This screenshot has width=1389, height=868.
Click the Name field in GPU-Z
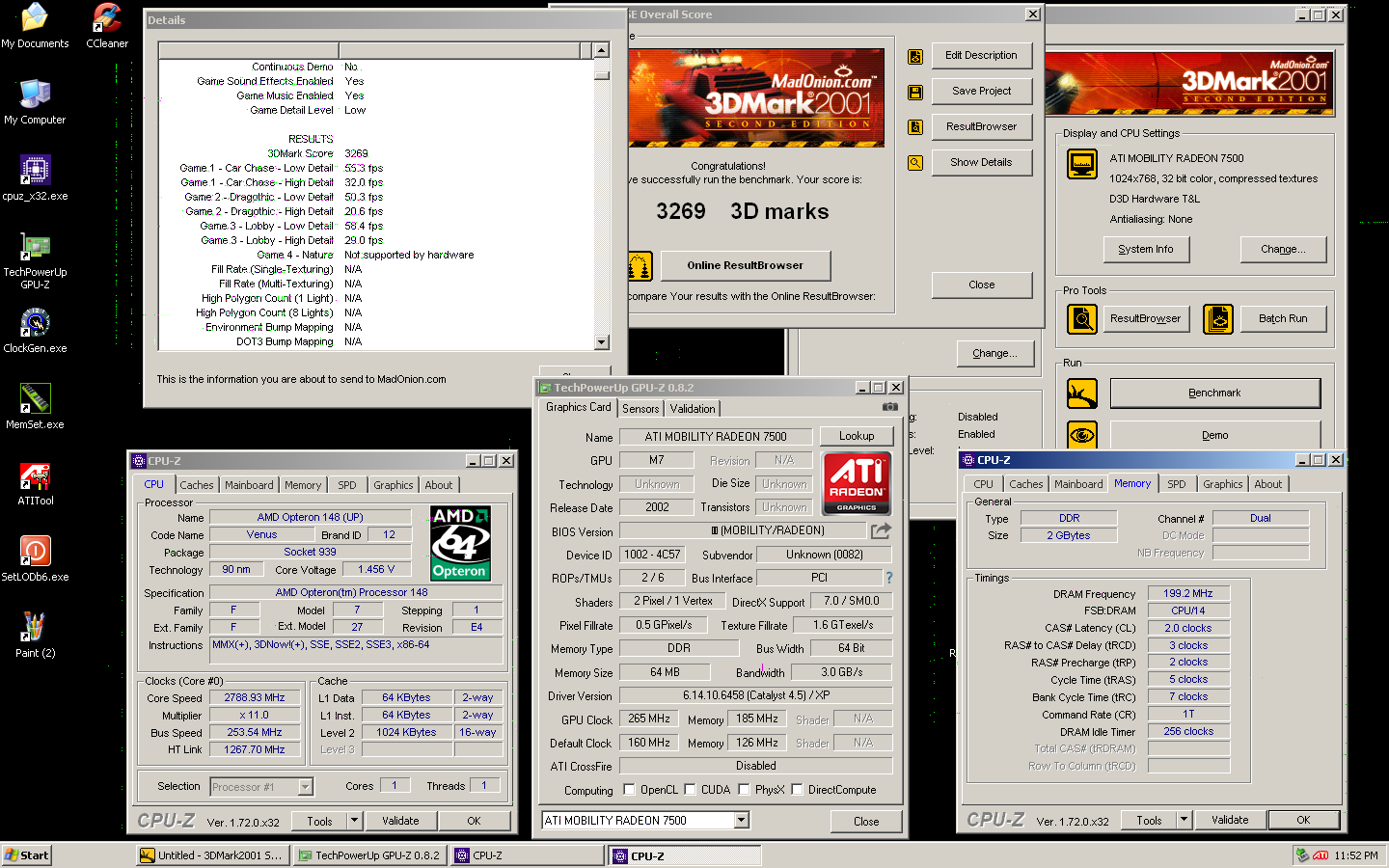716,436
